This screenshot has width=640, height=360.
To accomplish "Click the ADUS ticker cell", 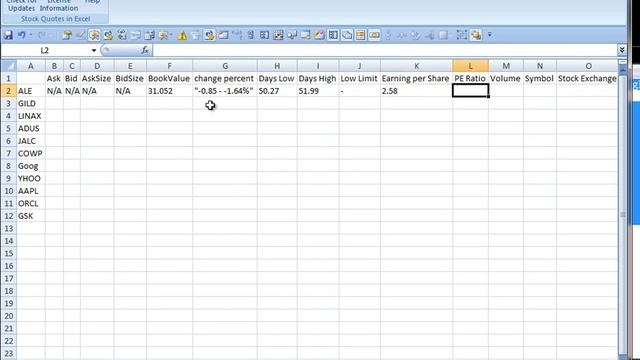I will pos(31,128).
